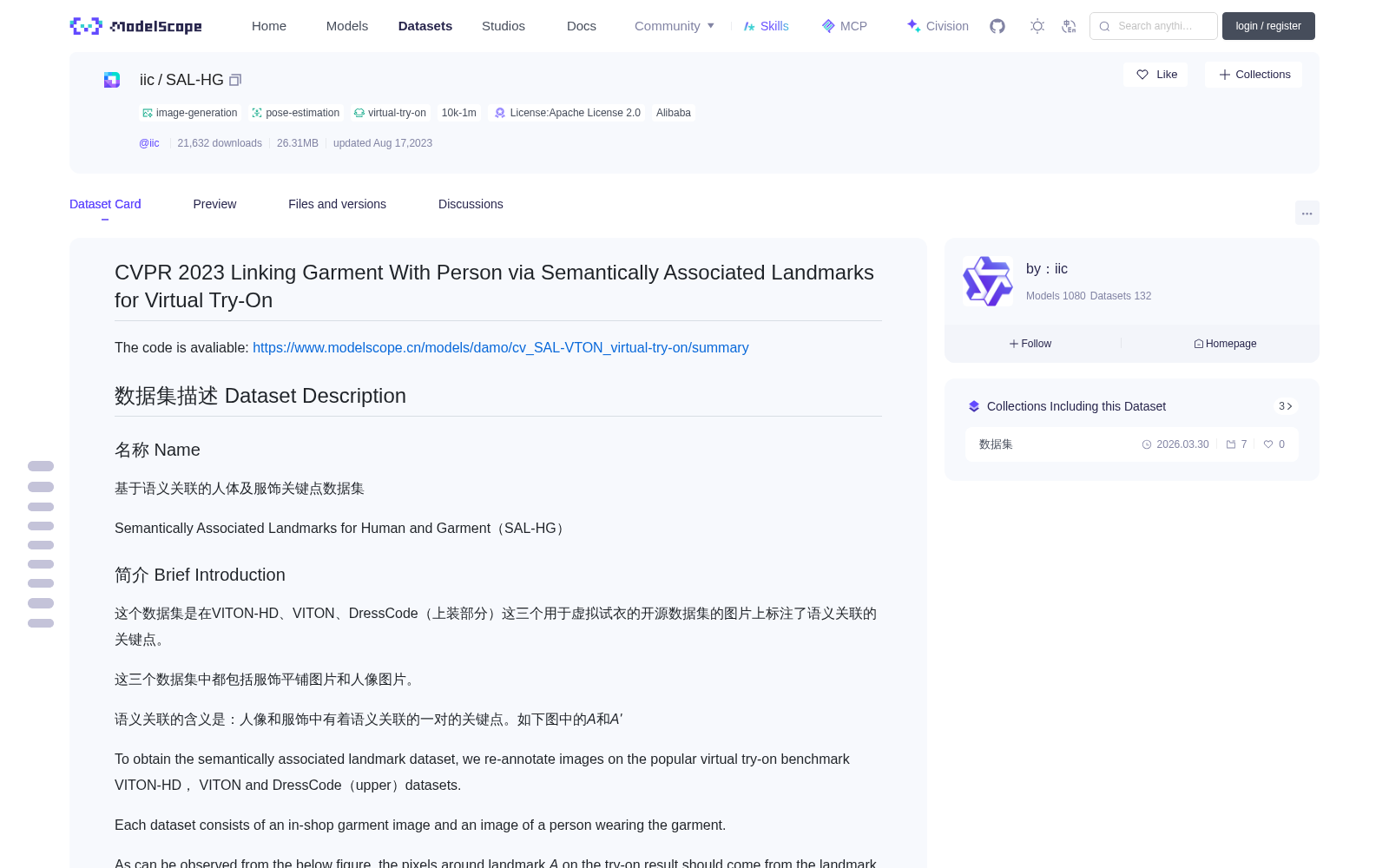This screenshot has width=1389, height=868.
Task: Go to the Home menu item
Action: (x=269, y=26)
